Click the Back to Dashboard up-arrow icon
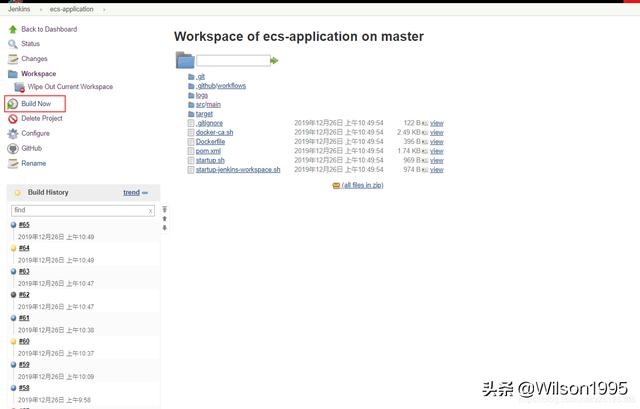Screen dimensions: 640x409 [13, 29]
